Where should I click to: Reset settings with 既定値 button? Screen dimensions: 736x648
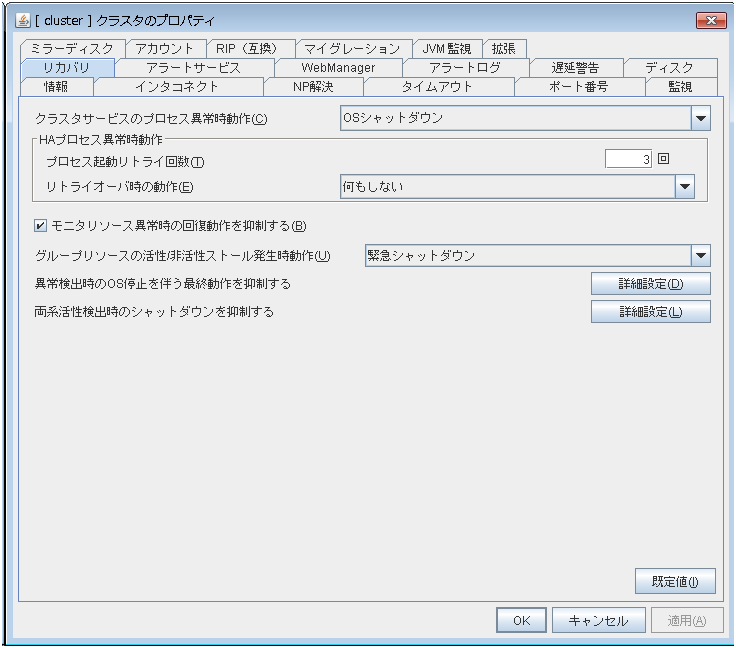click(675, 581)
